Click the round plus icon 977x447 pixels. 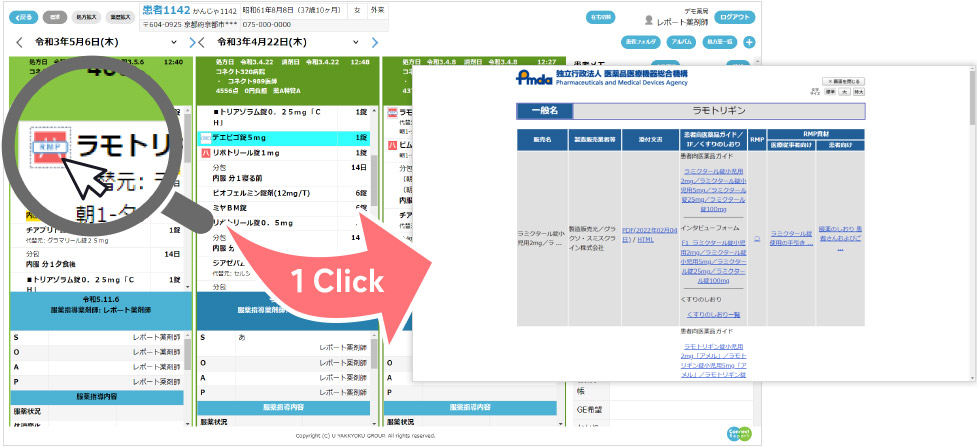(x=749, y=42)
